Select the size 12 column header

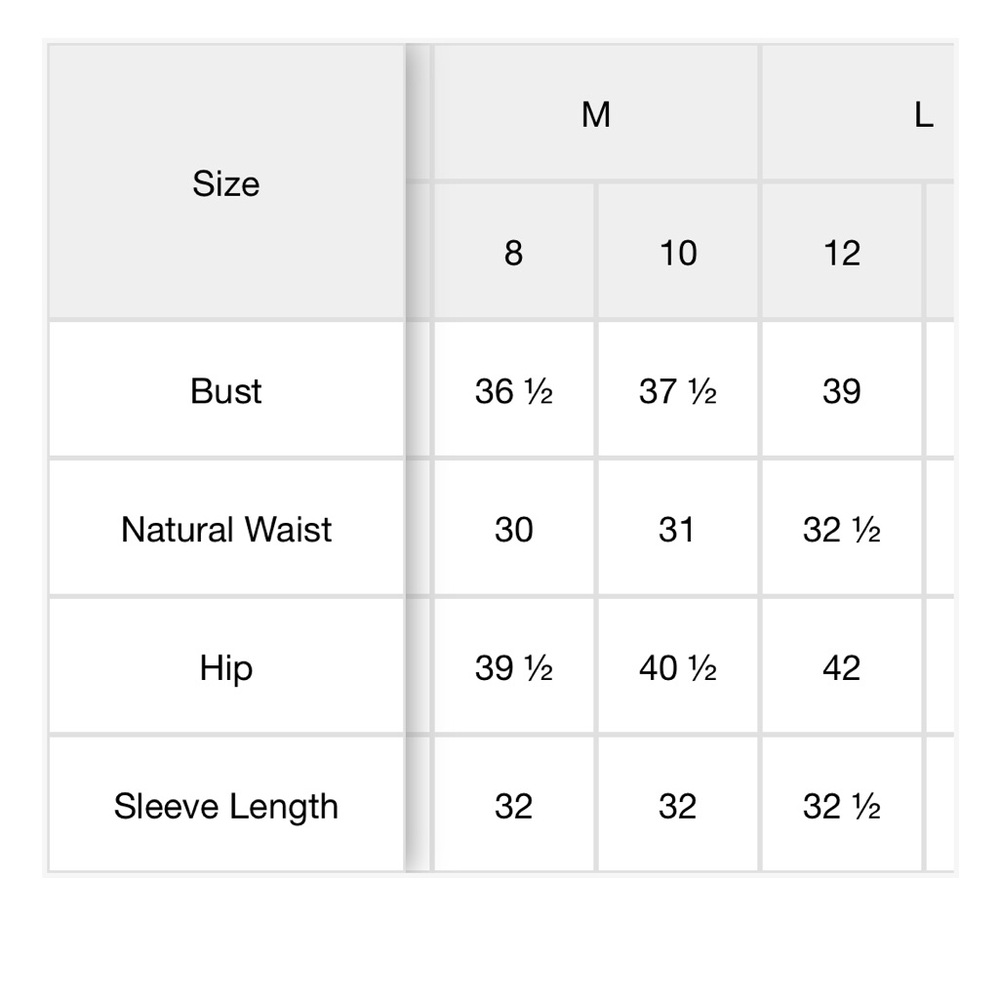coord(842,251)
